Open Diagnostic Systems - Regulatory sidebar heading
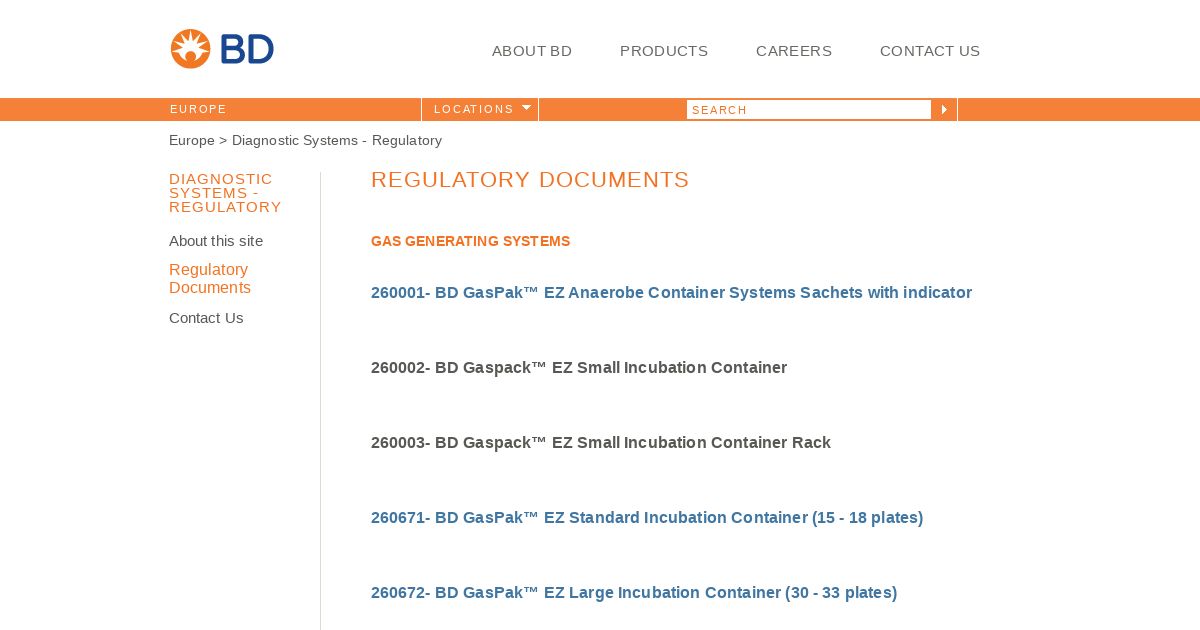Viewport: 1200px width, 630px height. [225, 193]
